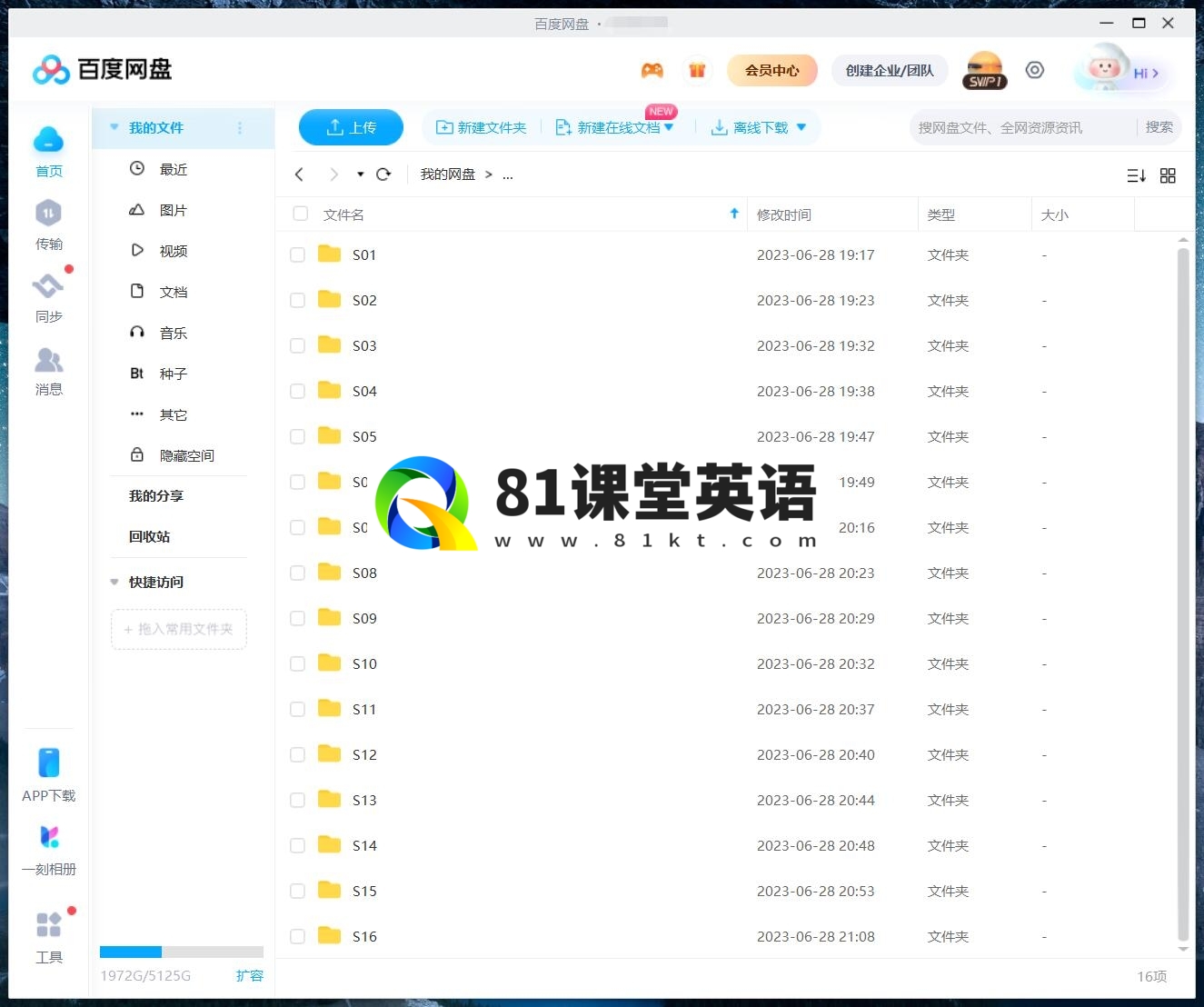The width and height of the screenshot is (1204, 1007).
Task: Click 扩容 to expand storage
Action: tap(249, 975)
